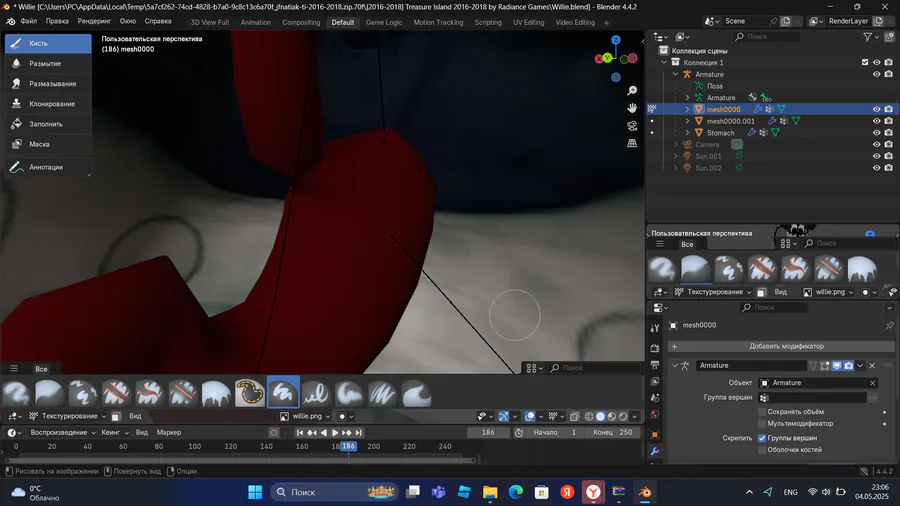Open the World properties tab
Screen dimensions: 900x506
coord(655,415)
